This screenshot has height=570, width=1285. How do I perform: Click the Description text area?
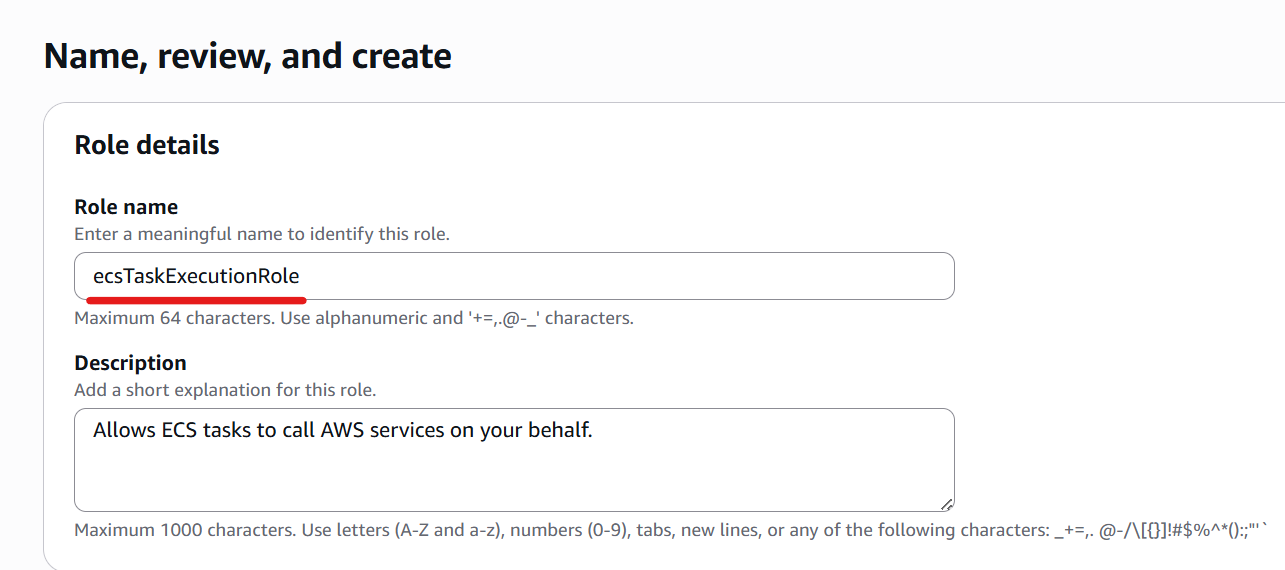514,460
